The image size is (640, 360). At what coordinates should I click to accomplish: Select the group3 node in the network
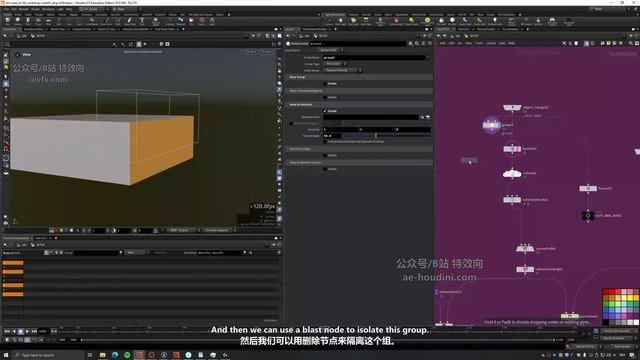tap(491, 125)
